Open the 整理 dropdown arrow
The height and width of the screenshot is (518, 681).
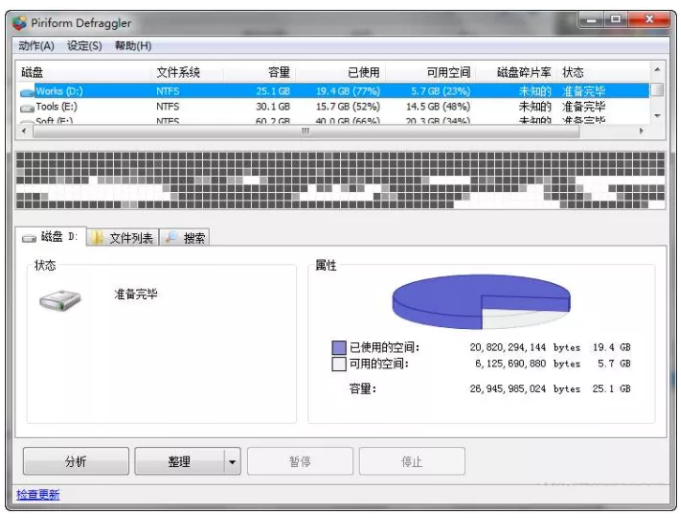232,462
